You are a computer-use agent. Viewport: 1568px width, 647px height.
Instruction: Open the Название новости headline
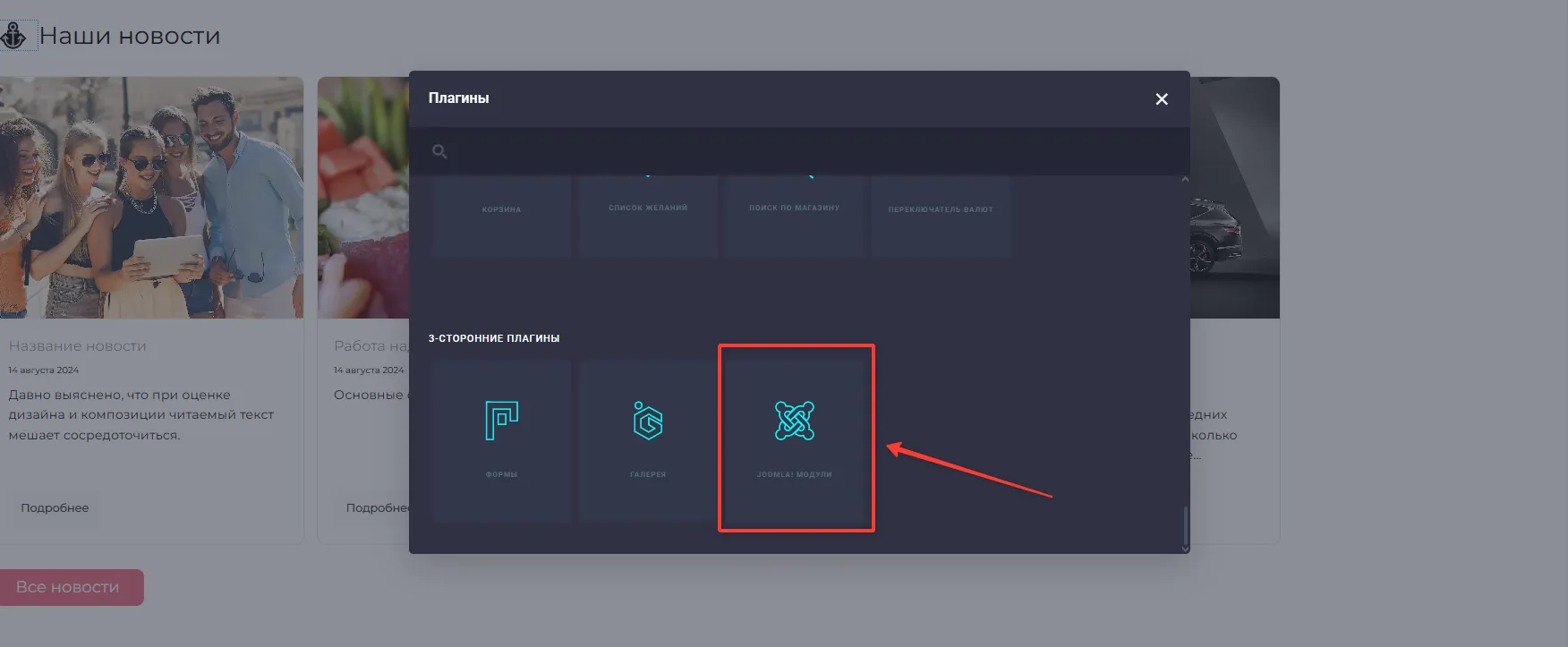[78, 345]
